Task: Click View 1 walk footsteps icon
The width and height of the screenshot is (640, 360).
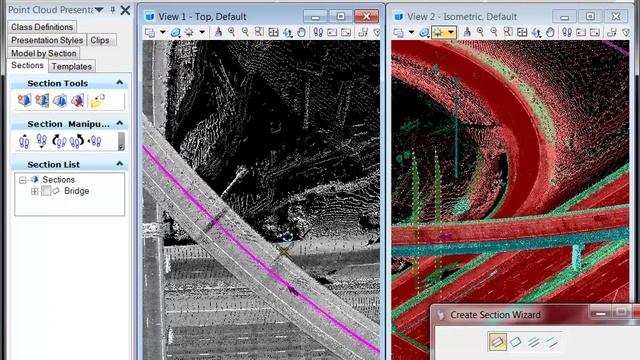Action: click(318, 32)
